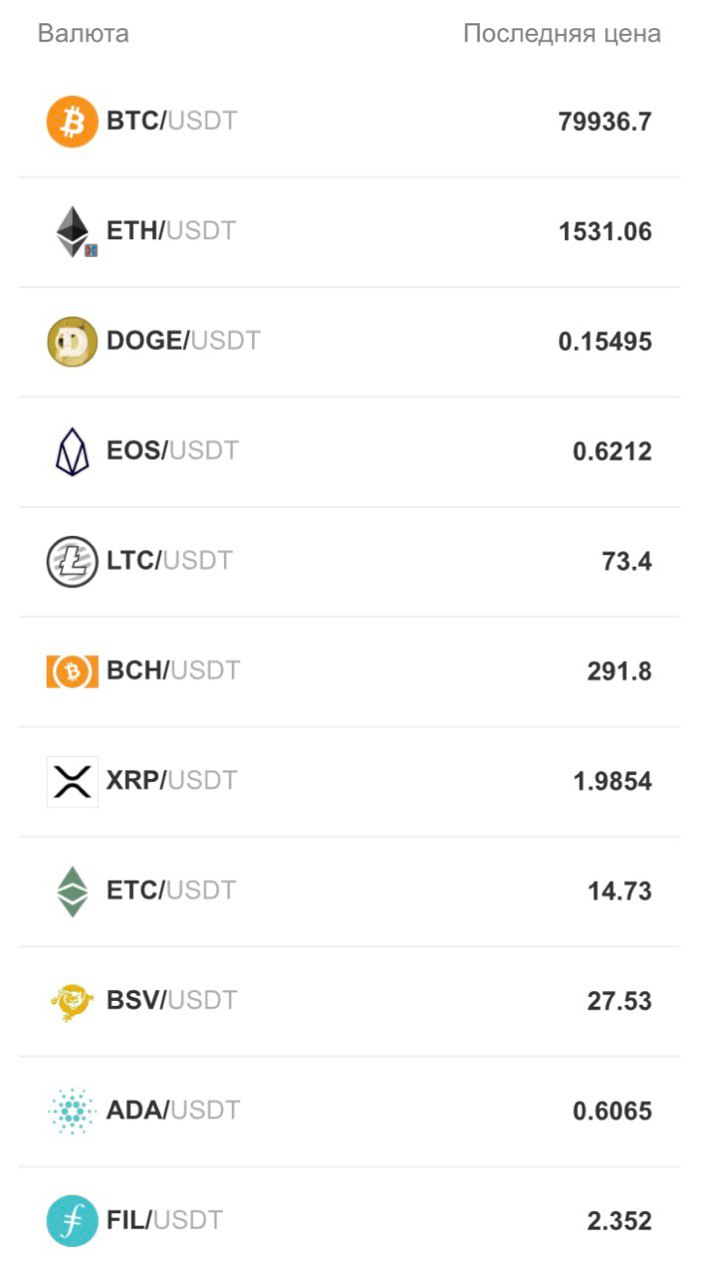Click the Bitcoin SV gold icon
This screenshot has height=1280, width=727.
point(72,1002)
